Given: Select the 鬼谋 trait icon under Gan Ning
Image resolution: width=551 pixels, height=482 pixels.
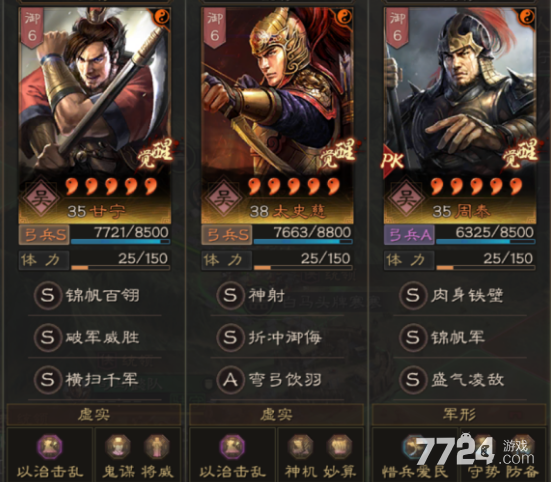Looking at the screenshot, I should (x=118, y=447).
